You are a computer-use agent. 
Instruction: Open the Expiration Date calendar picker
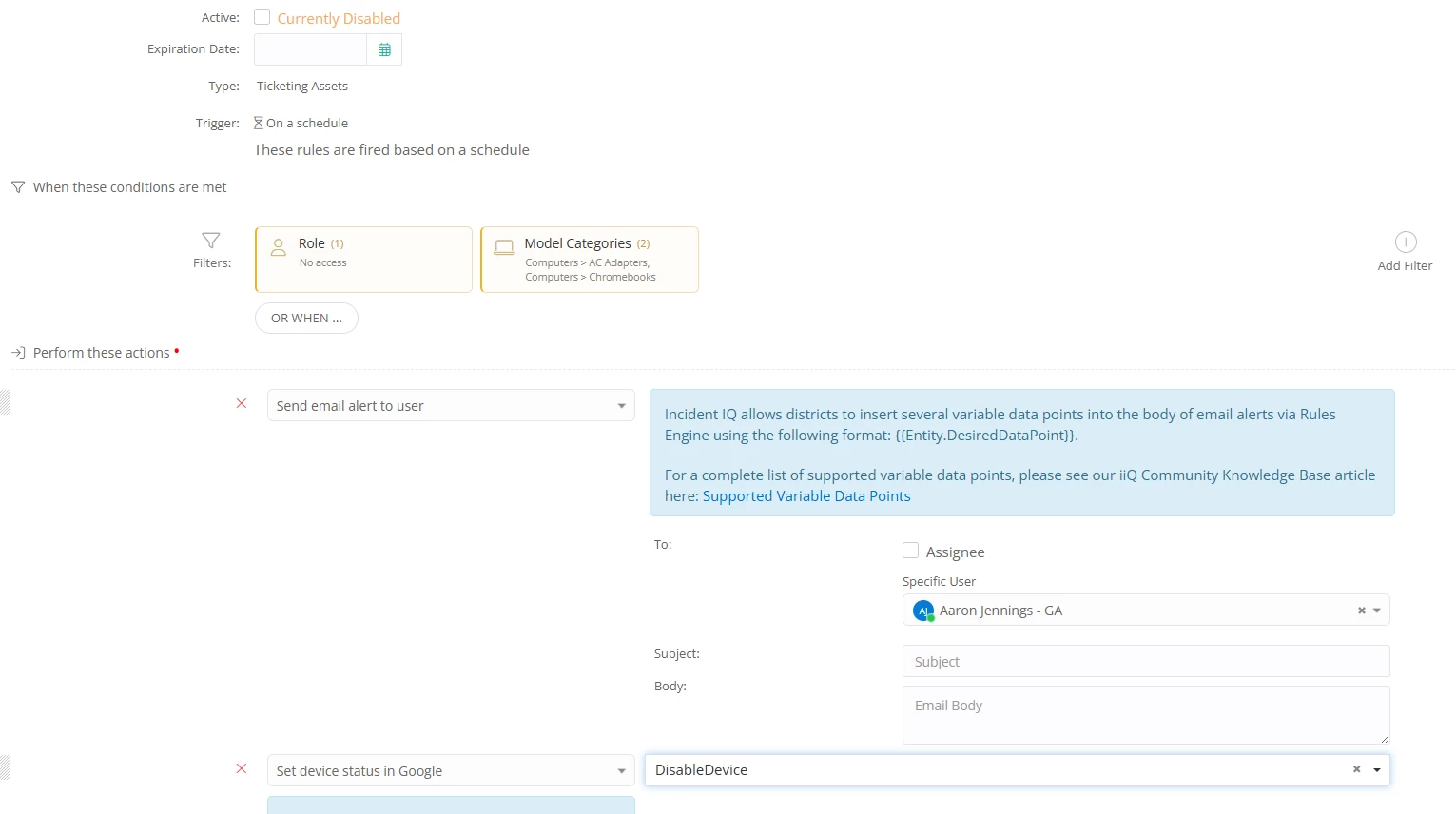[384, 49]
